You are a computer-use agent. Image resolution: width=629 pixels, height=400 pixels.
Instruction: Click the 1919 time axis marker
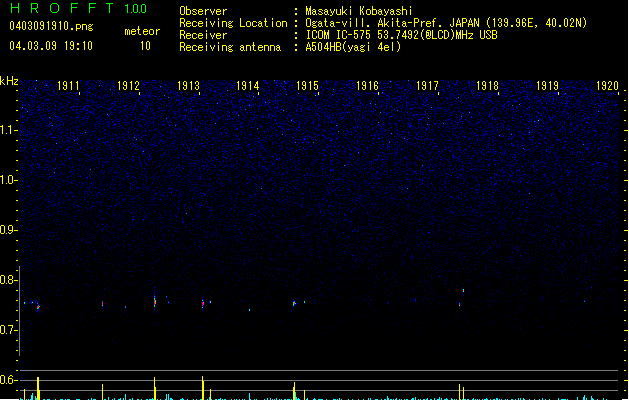click(547, 86)
